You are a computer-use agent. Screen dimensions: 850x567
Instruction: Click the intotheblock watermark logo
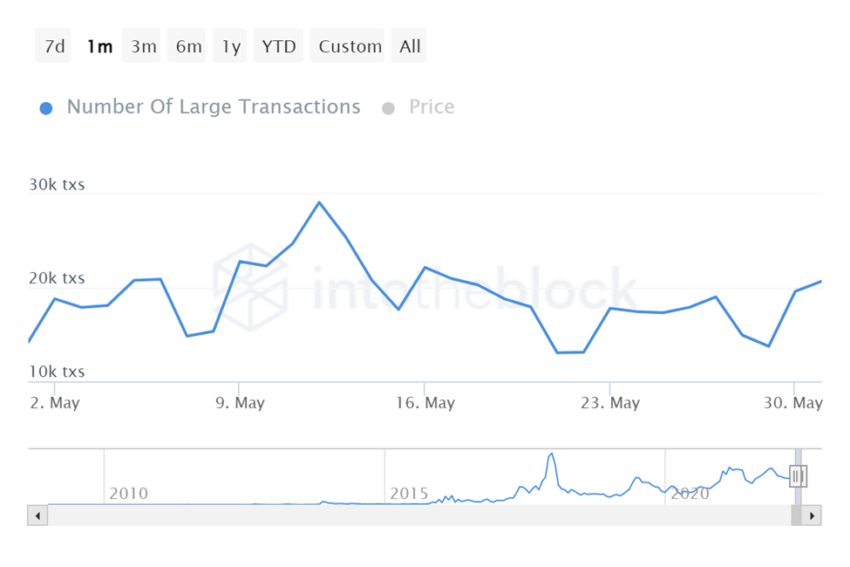250,287
